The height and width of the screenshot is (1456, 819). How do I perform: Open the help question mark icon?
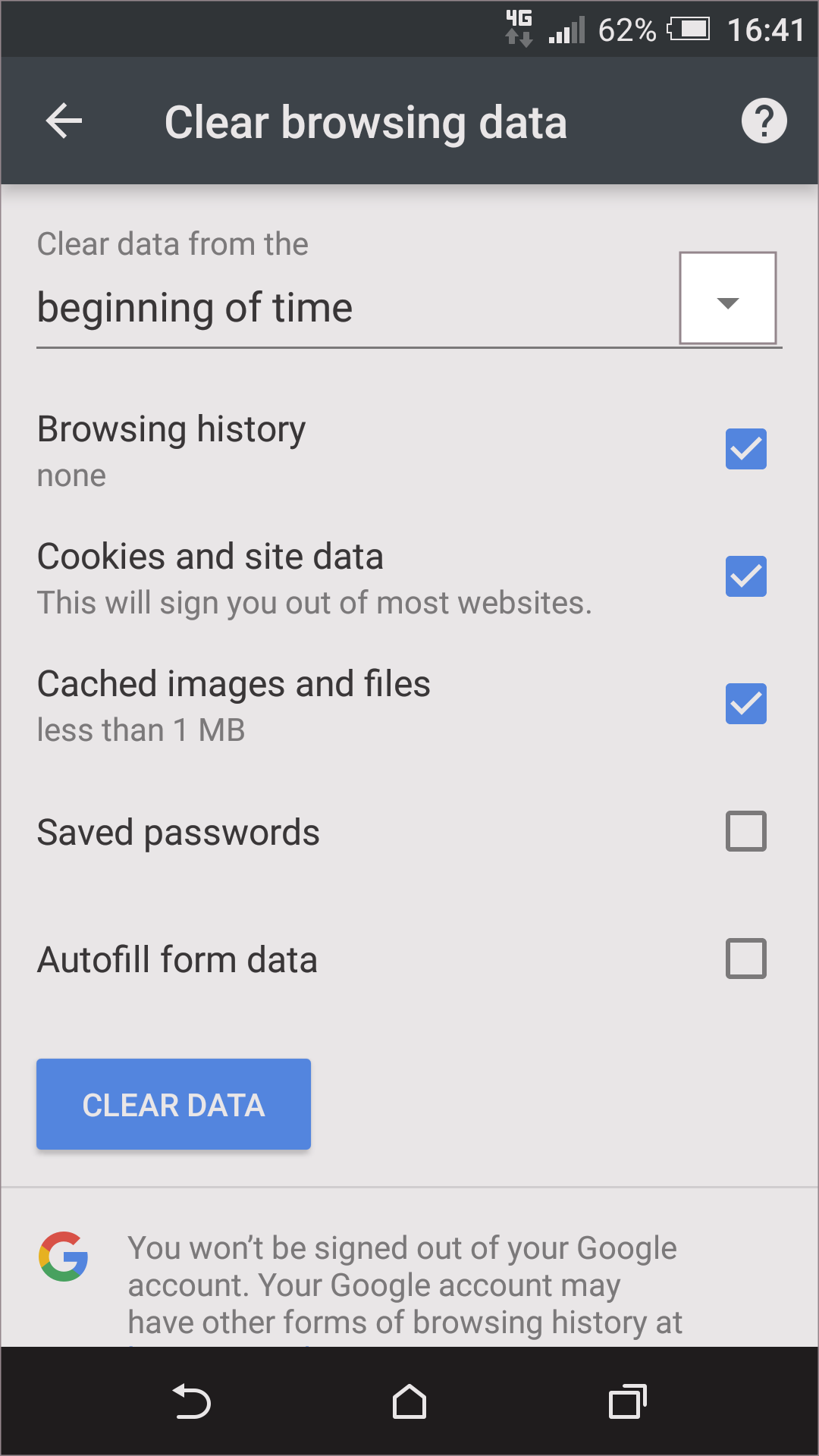coord(764,121)
